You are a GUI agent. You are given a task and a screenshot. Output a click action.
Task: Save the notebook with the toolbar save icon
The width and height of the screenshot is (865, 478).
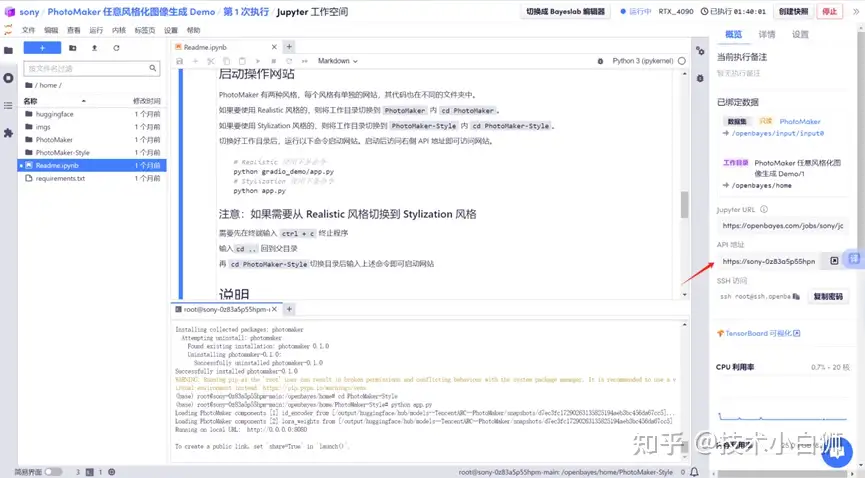179,61
